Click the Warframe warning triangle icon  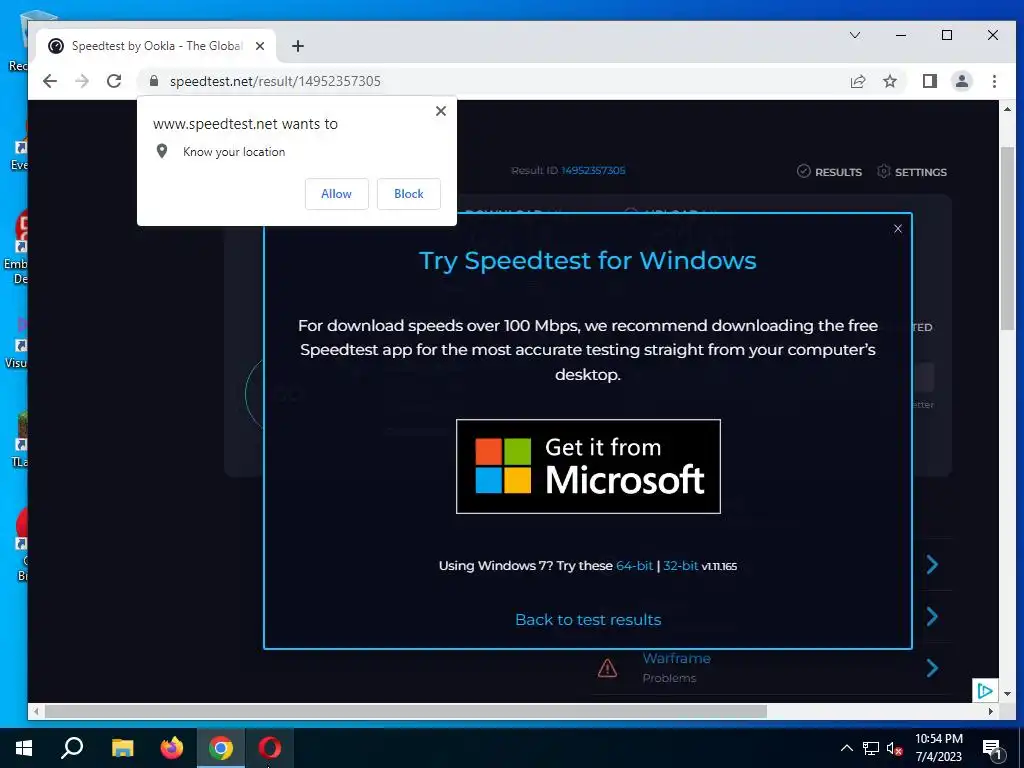(x=607, y=668)
